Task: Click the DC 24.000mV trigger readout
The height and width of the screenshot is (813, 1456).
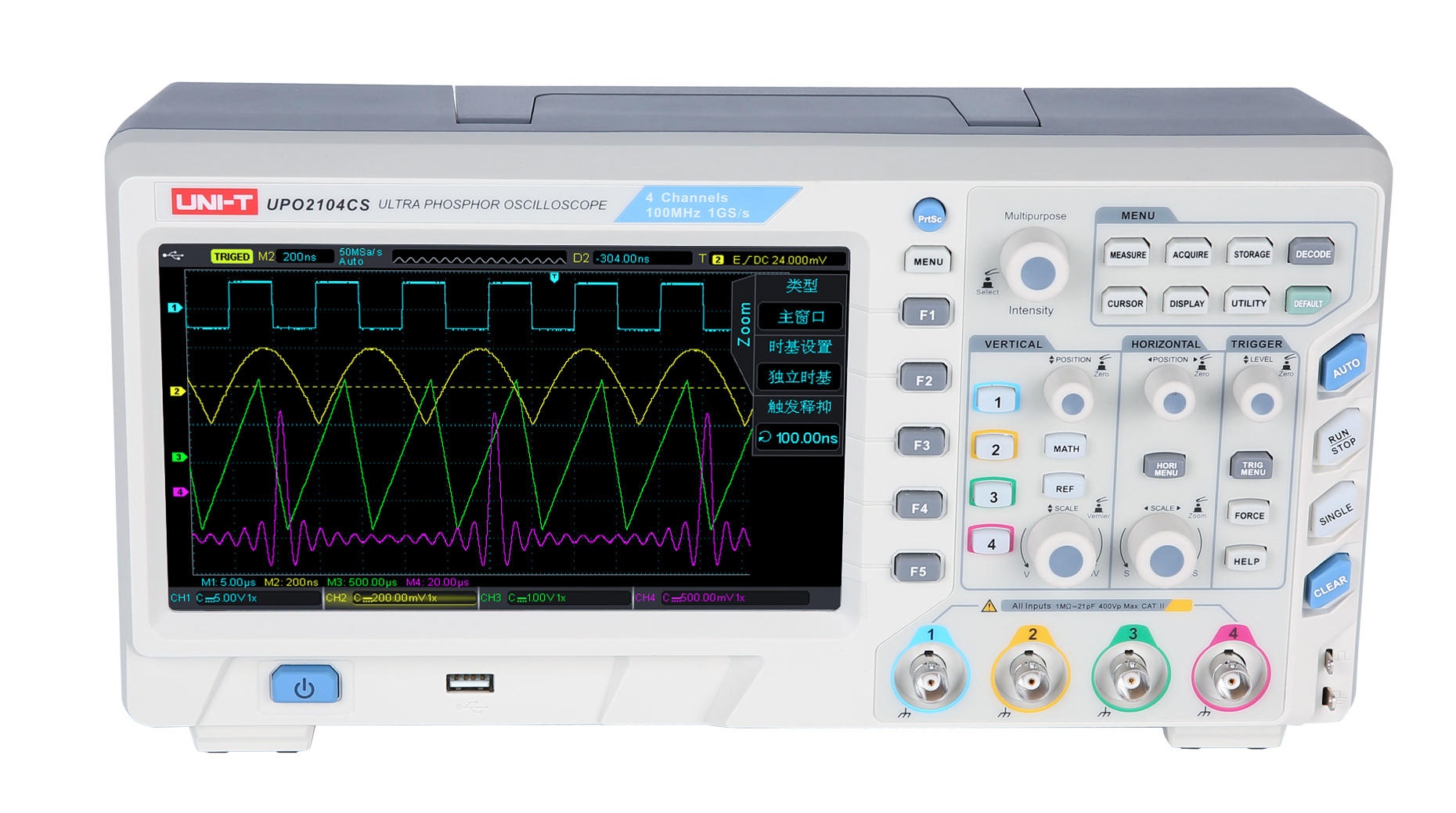Action: tap(789, 260)
